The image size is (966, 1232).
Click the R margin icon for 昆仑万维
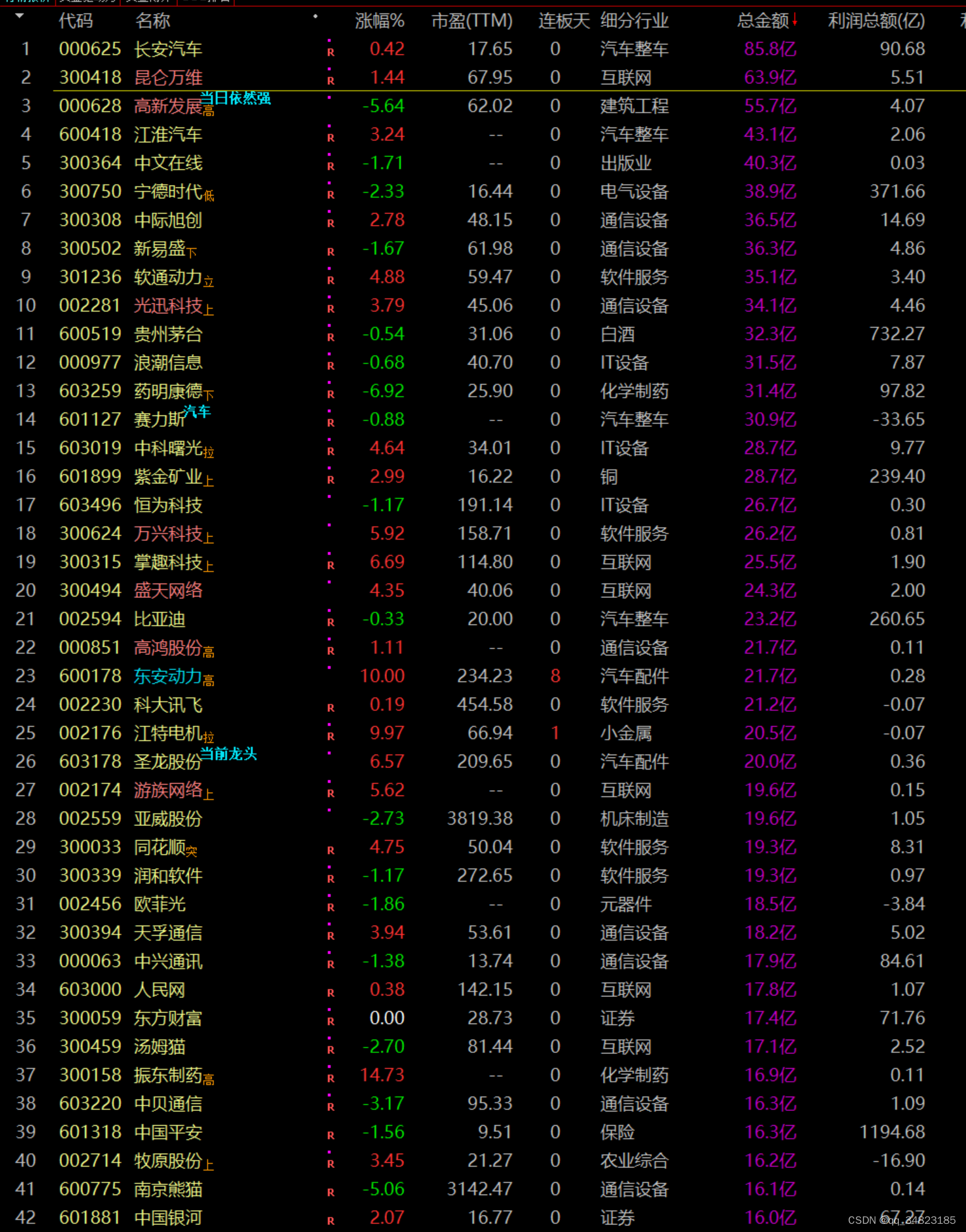tap(330, 81)
